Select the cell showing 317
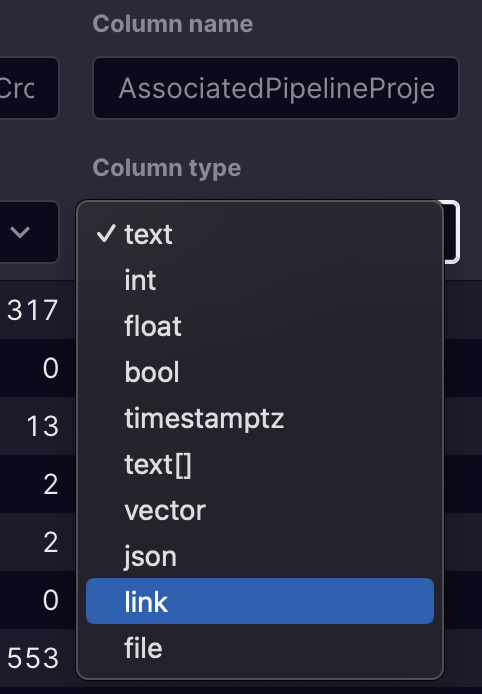This screenshot has height=694, width=482. pos(33,310)
